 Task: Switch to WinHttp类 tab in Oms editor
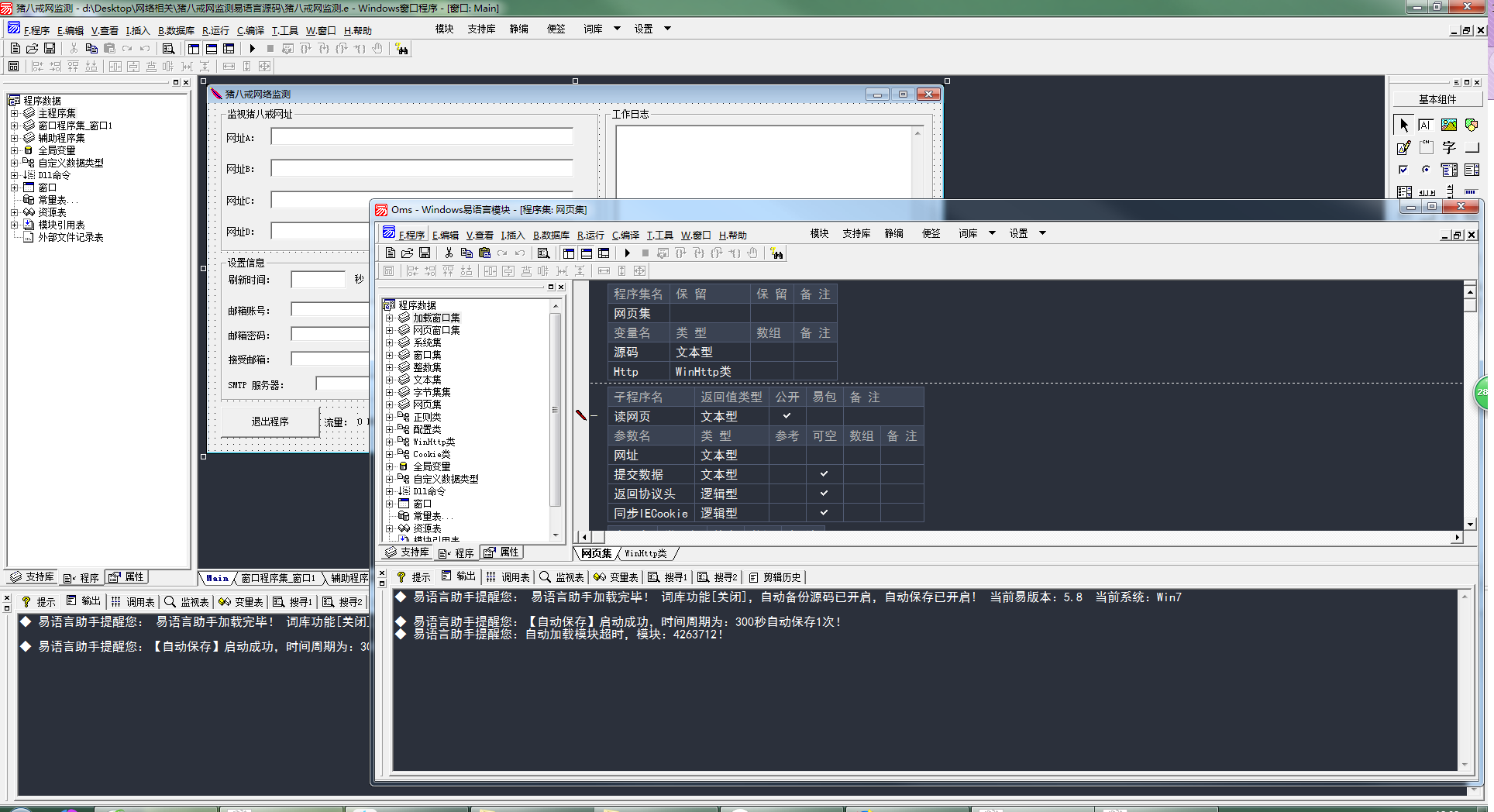pyautogui.click(x=645, y=553)
